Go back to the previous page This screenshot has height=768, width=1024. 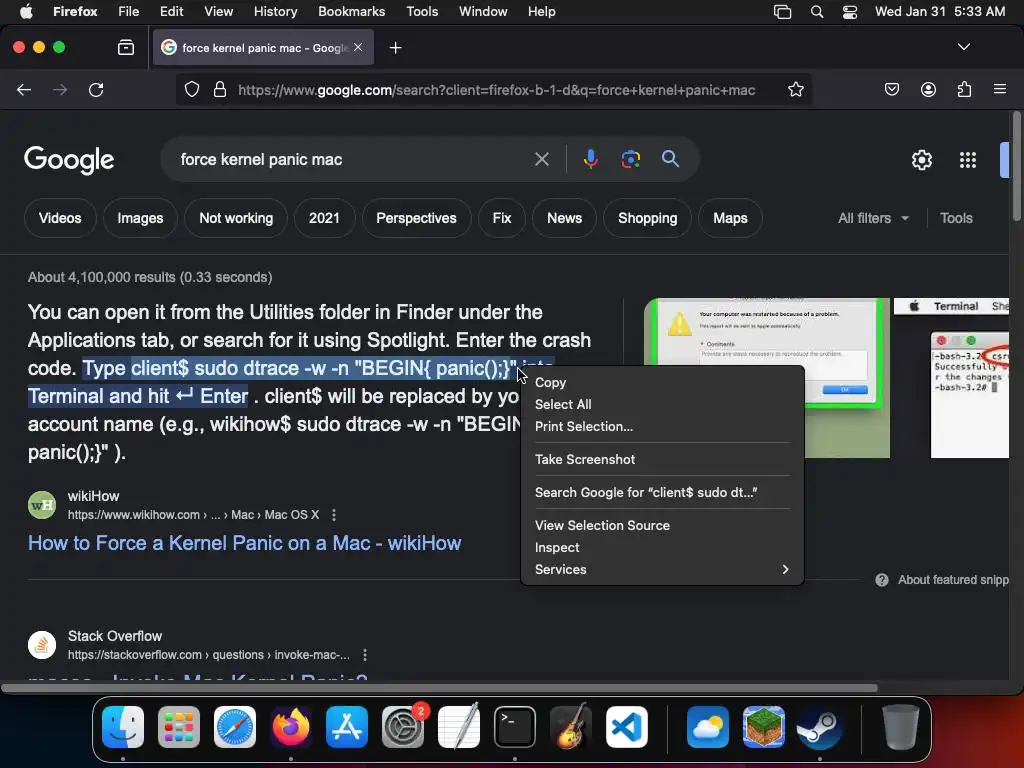(24, 89)
